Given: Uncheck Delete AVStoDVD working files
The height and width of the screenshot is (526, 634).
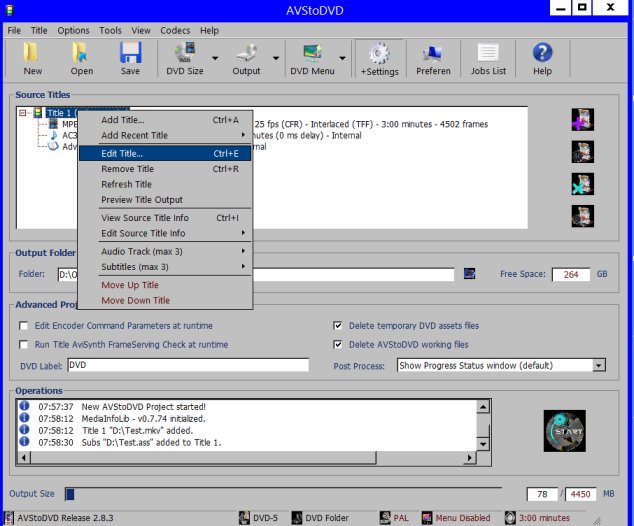Looking at the screenshot, I should 338,344.
